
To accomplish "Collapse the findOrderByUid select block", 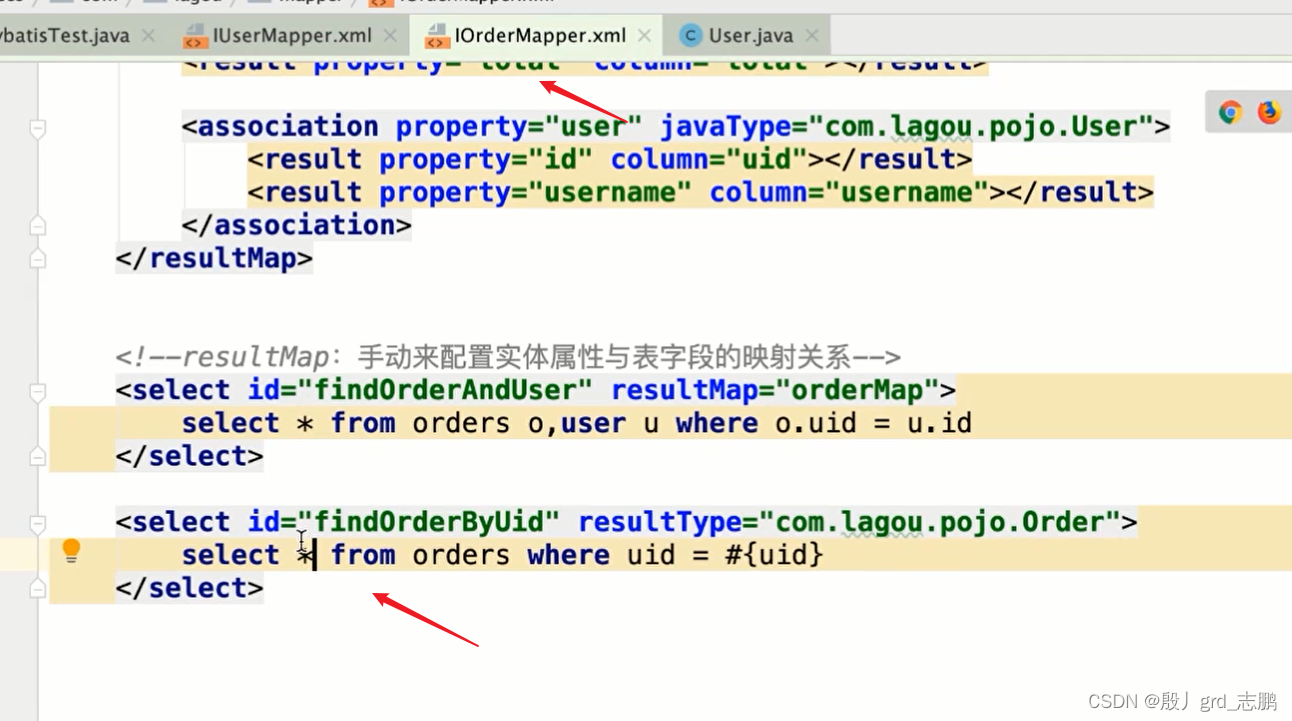I will point(38,523).
